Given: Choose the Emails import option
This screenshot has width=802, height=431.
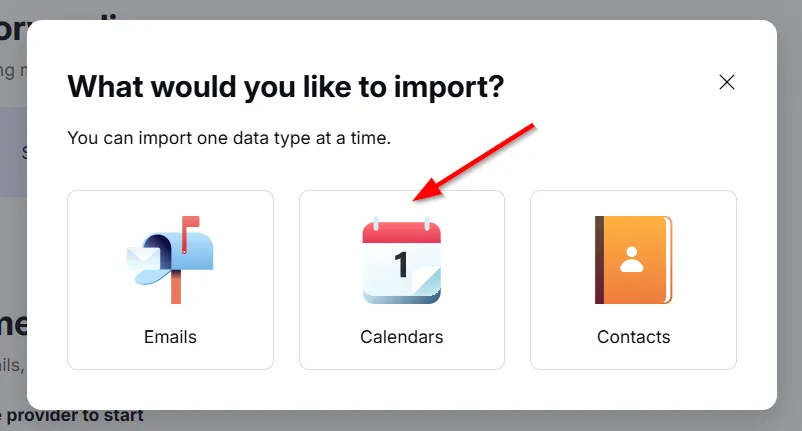Looking at the screenshot, I should tap(170, 280).
